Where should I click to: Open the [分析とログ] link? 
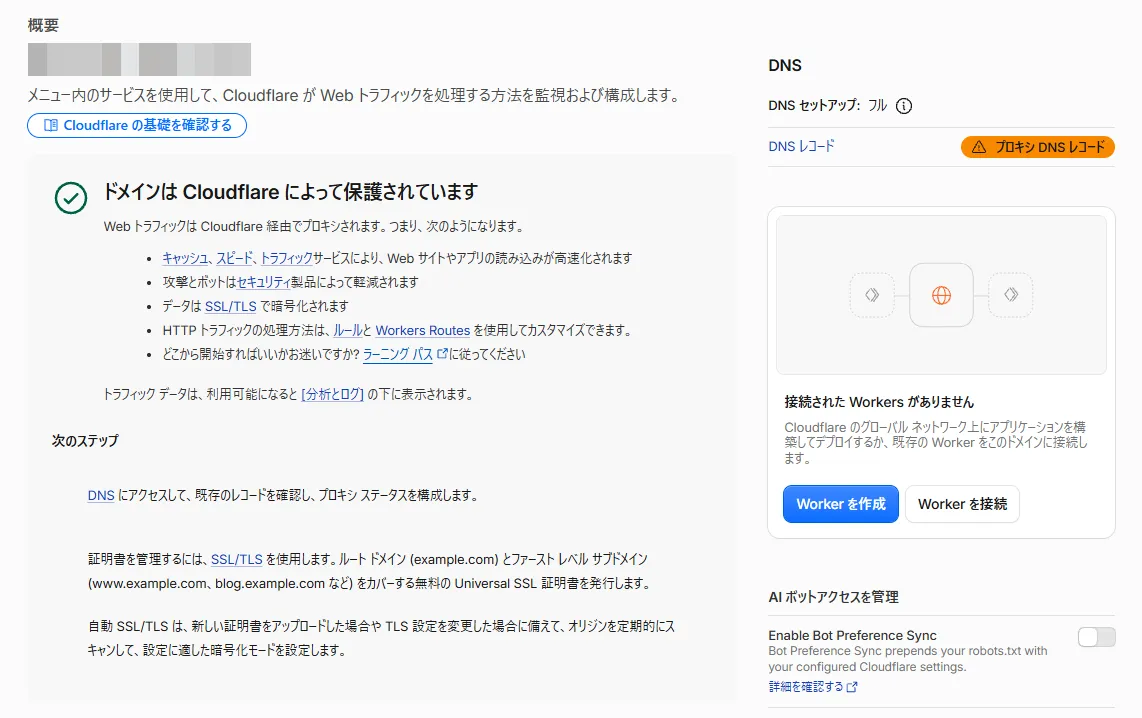point(332,394)
